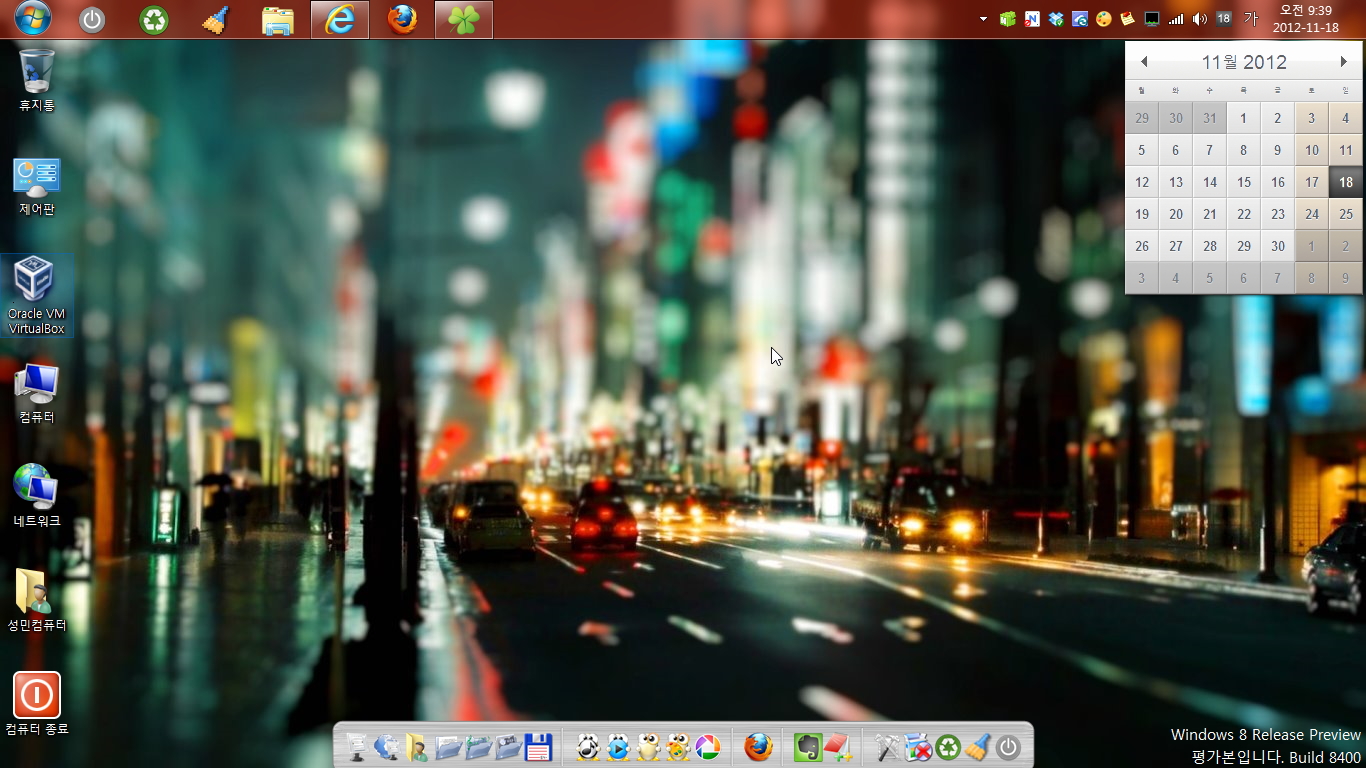Image resolution: width=1366 pixels, height=768 pixels.
Task: Select highlighted date 18 in calendar
Action: [x=1346, y=182]
